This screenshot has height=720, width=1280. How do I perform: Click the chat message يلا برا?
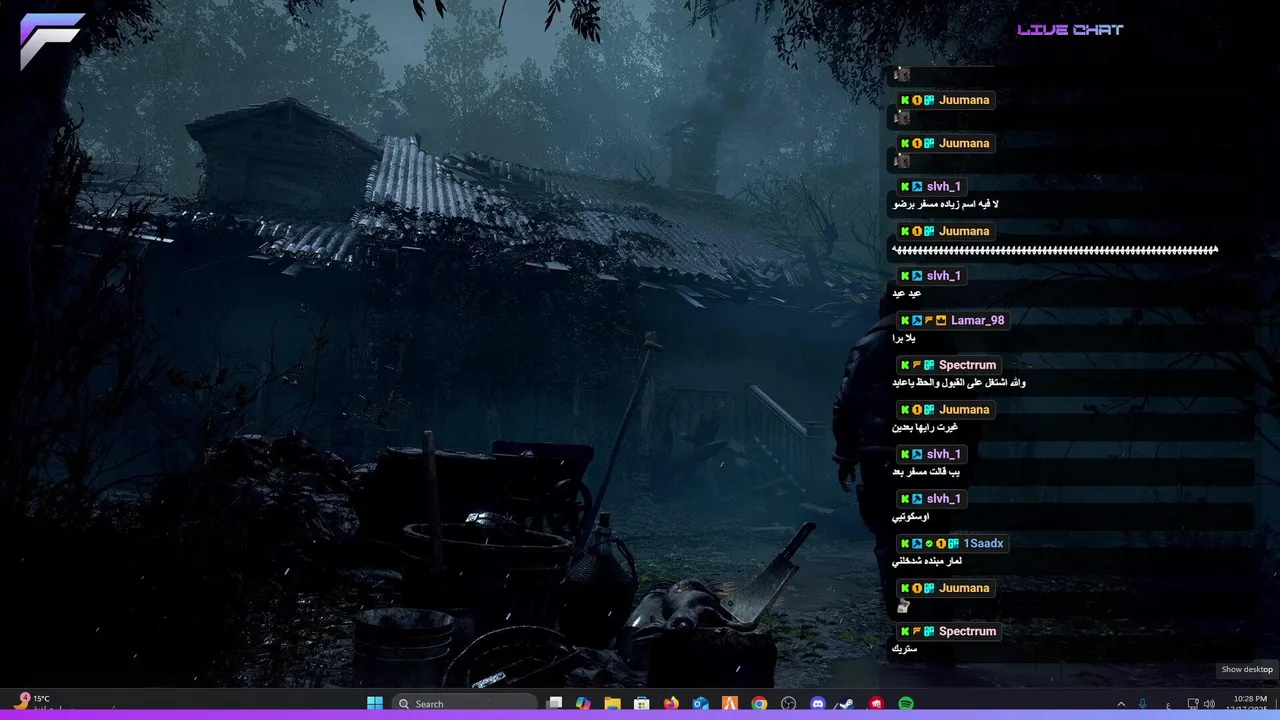pyautogui.click(x=905, y=338)
